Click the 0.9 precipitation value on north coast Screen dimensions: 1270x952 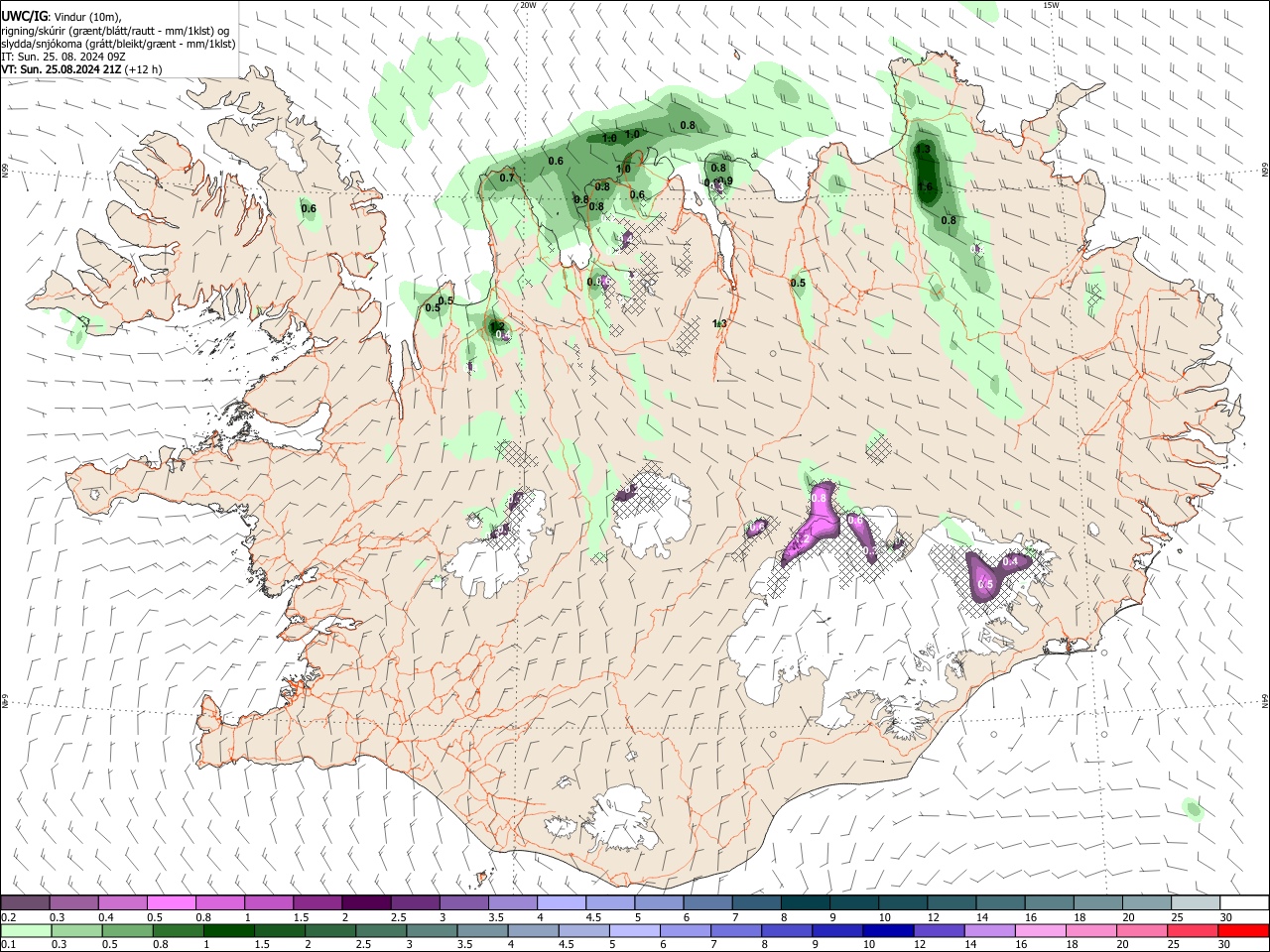coord(725,180)
